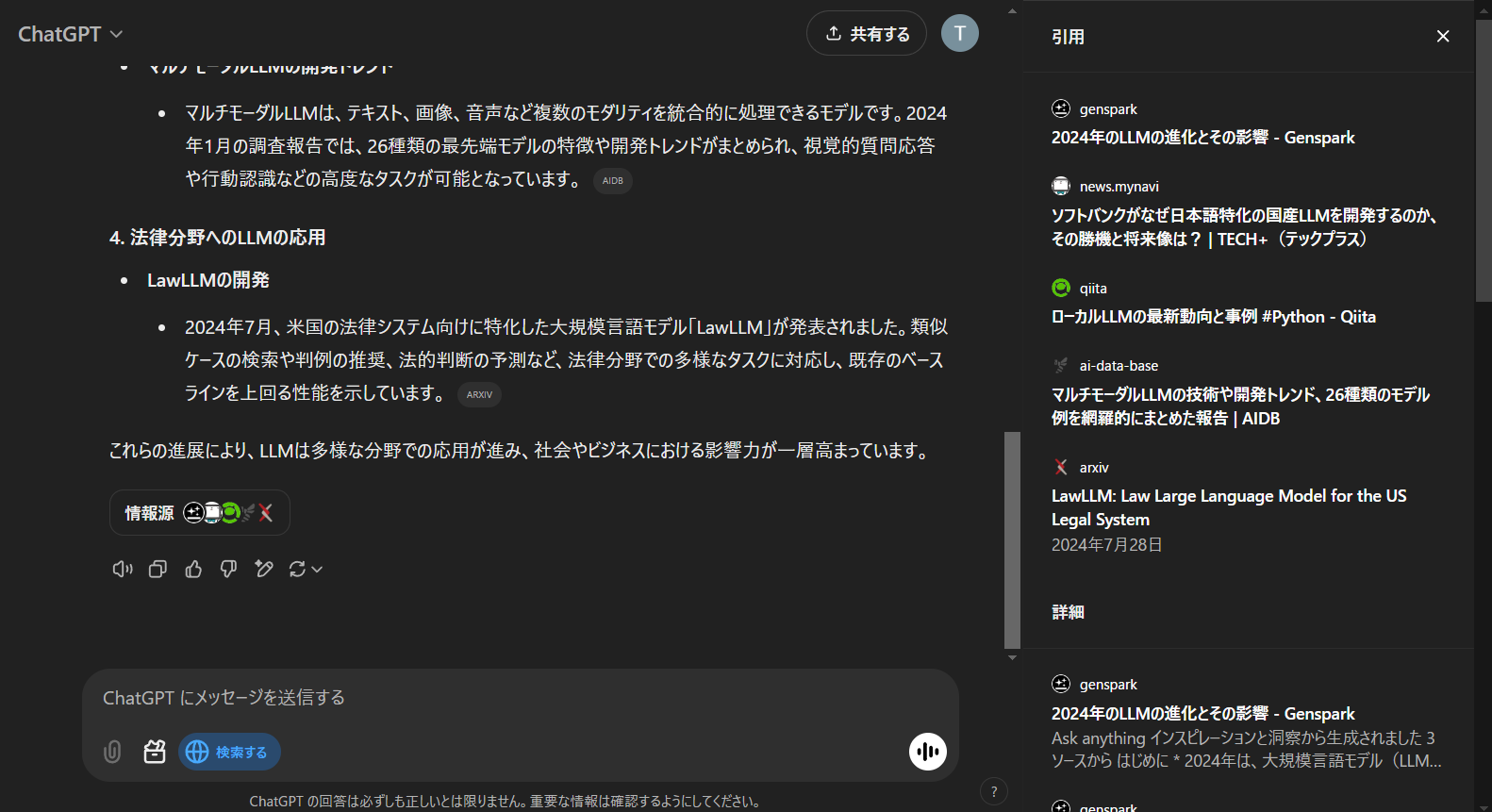
Task: Give the response a thumbs up
Action: click(x=193, y=569)
